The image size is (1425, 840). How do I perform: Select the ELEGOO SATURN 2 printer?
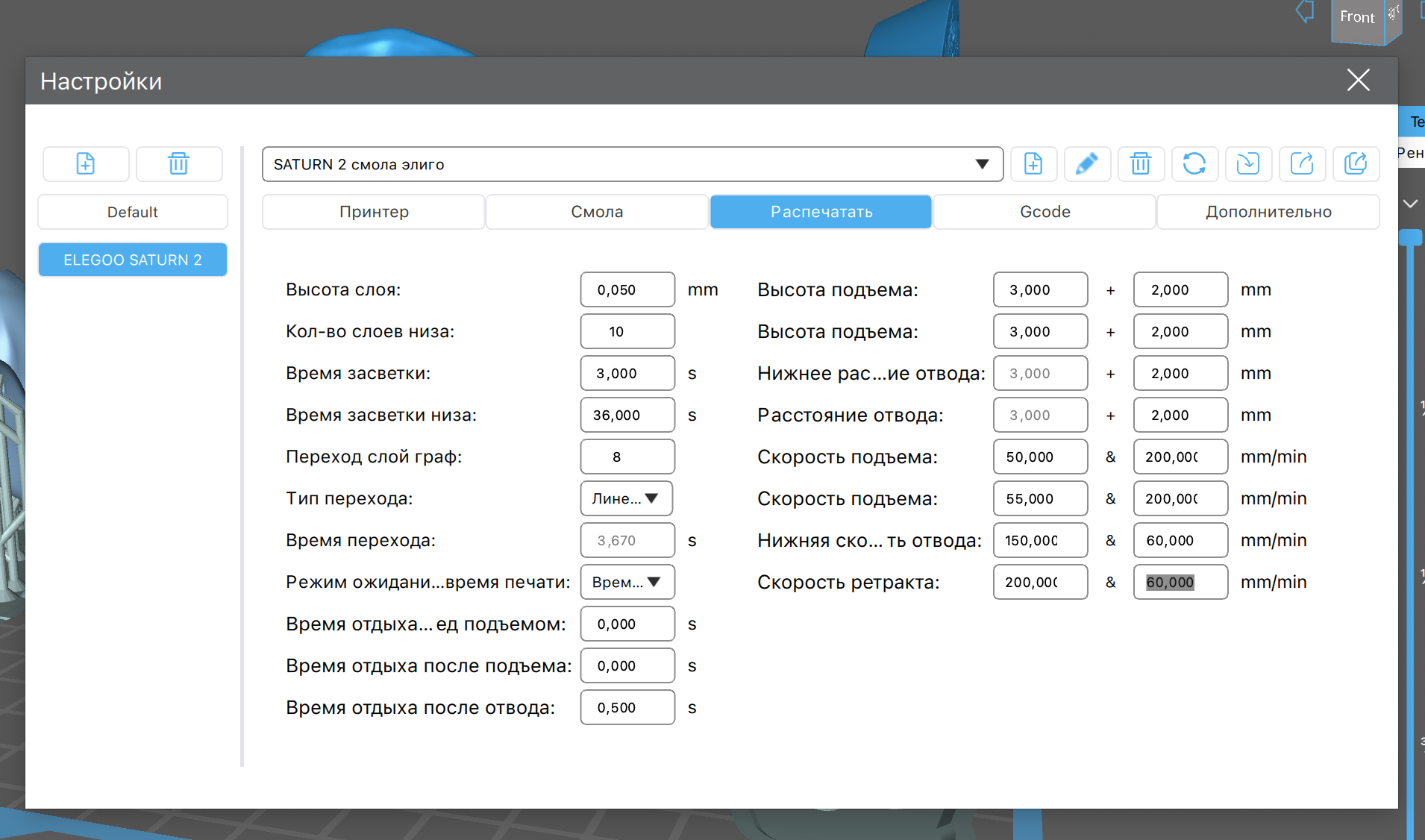click(x=133, y=260)
